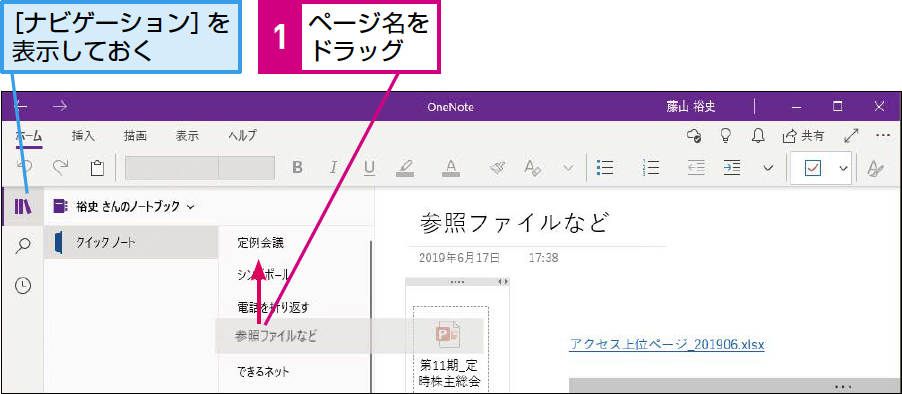This screenshot has width=902, height=394.
Task: Select the クイック ノート section
Action: tap(131, 242)
